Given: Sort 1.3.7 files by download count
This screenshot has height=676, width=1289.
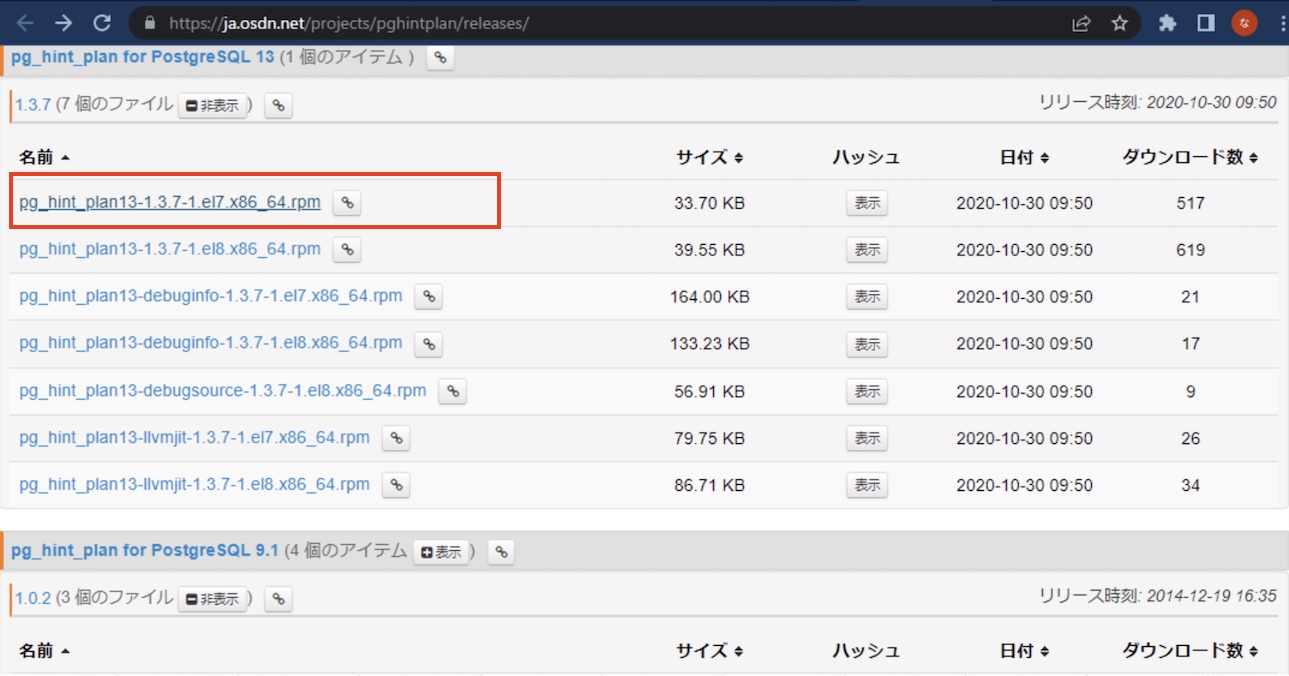Looking at the screenshot, I should pos(1190,157).
